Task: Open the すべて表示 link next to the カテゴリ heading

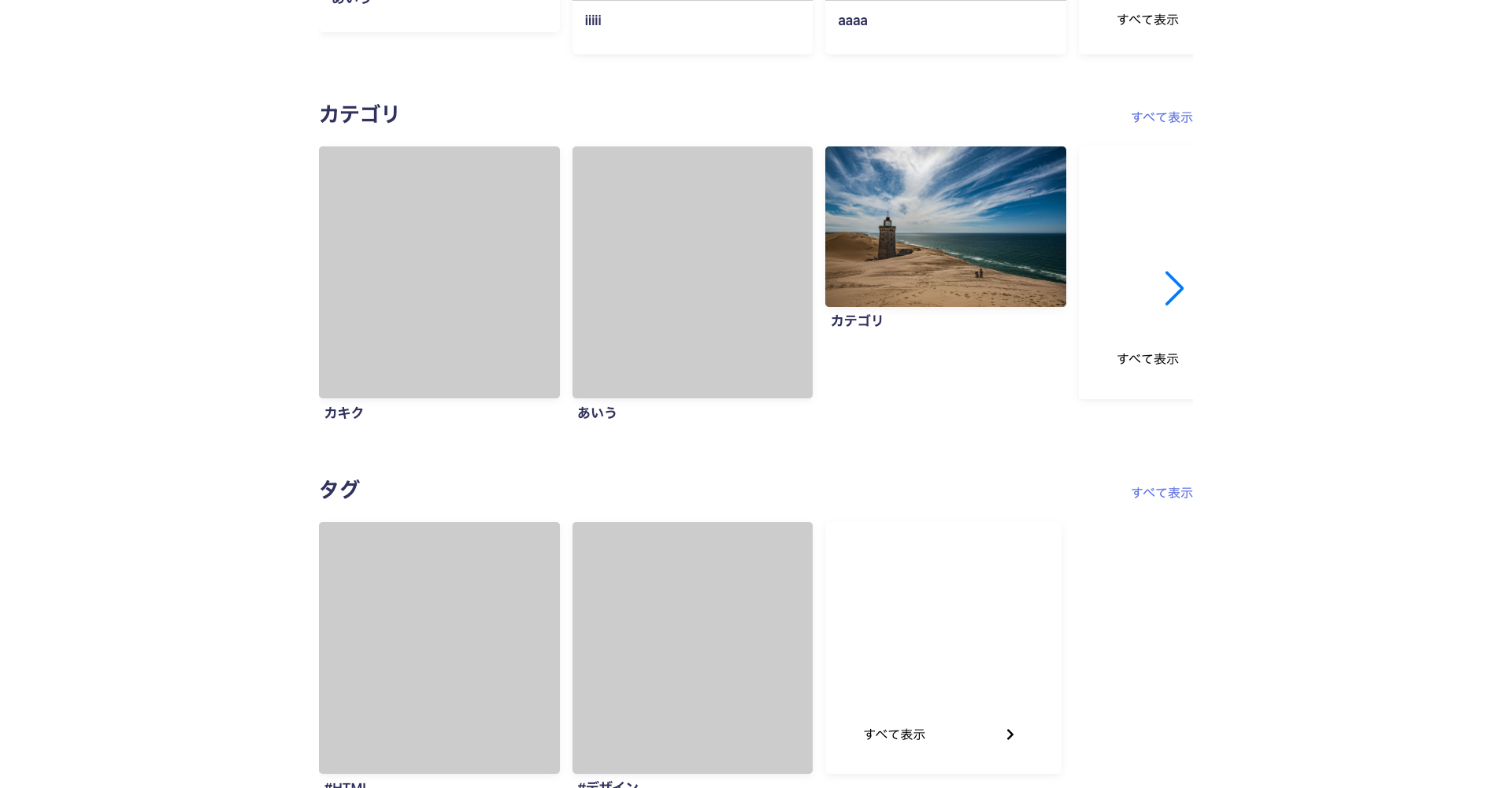Action: point(1162,117)
